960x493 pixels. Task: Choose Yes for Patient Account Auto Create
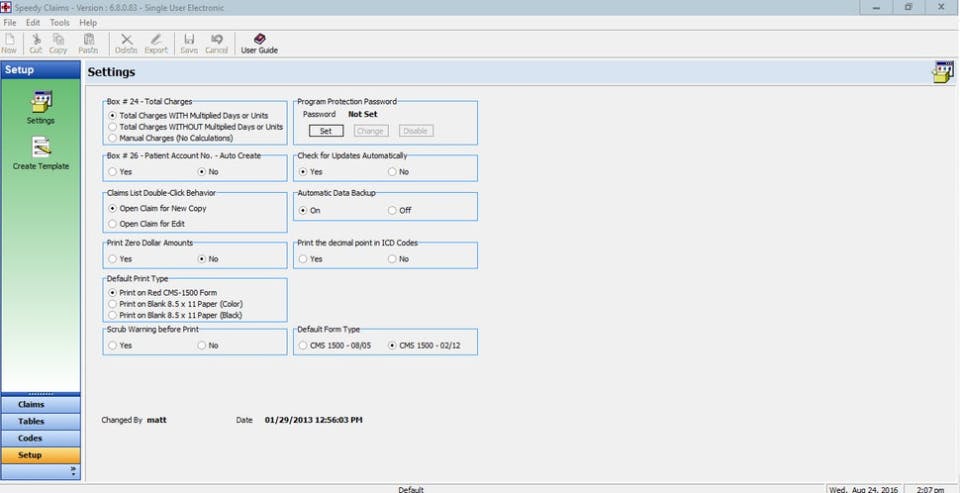112,171
